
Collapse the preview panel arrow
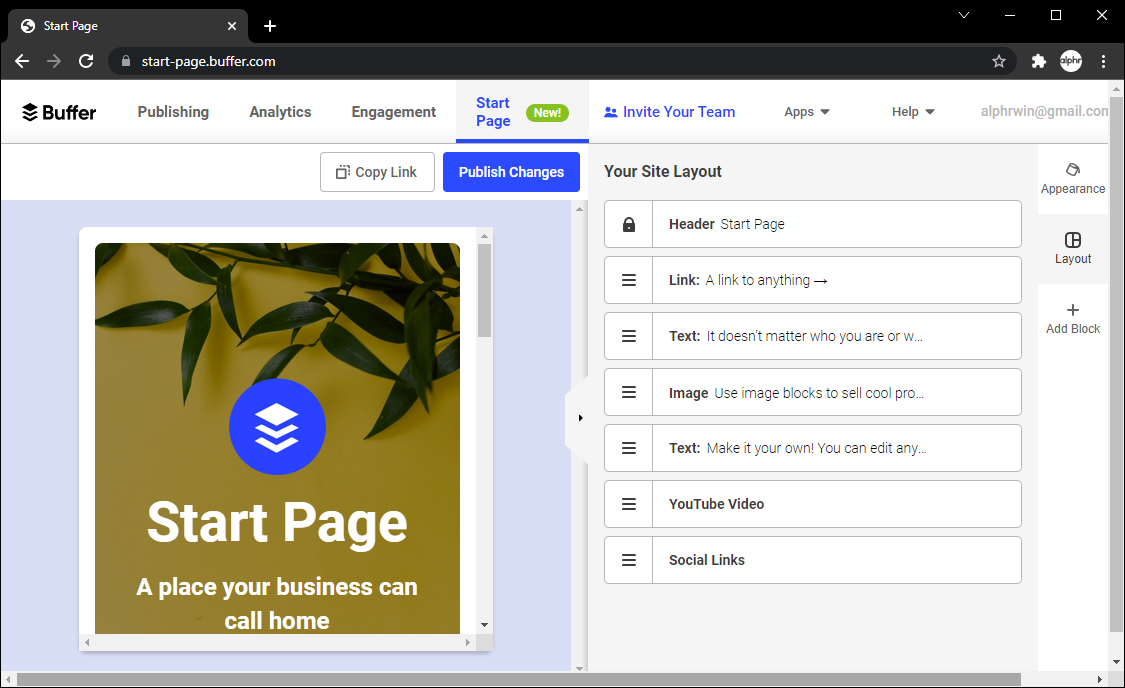tap(580, 418)
